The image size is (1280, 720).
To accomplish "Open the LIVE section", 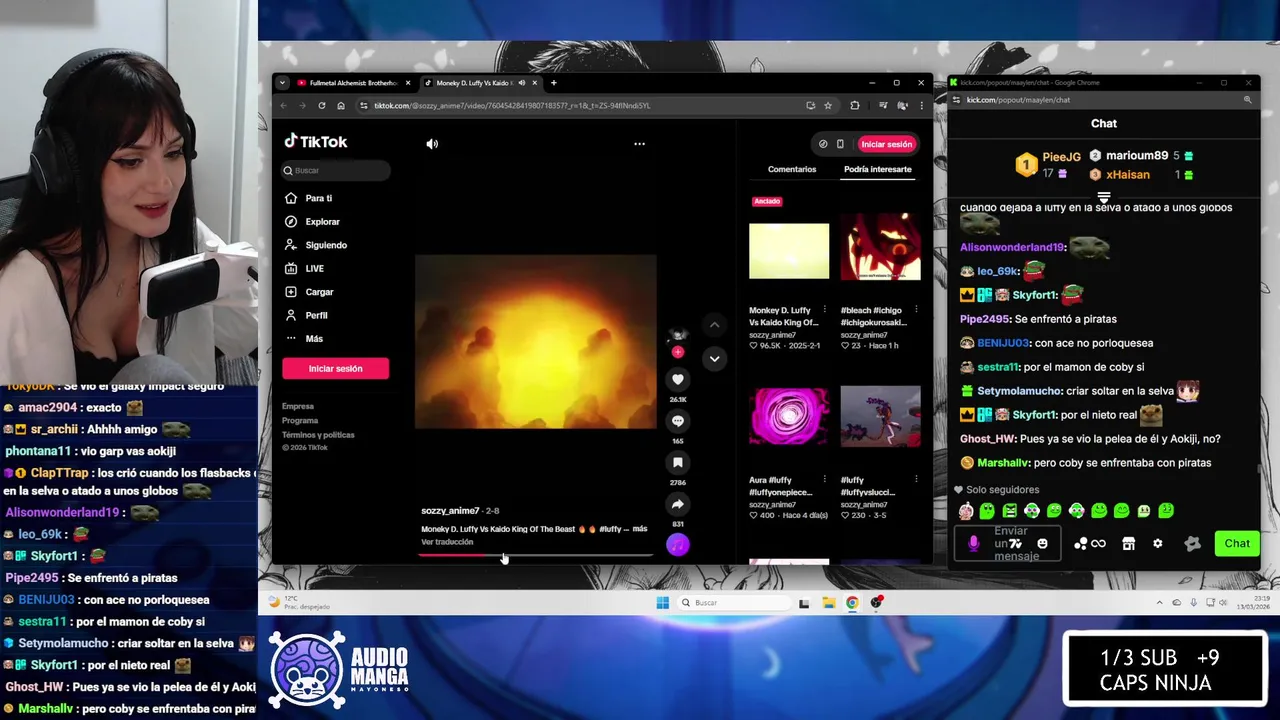I will click(304, 268).
